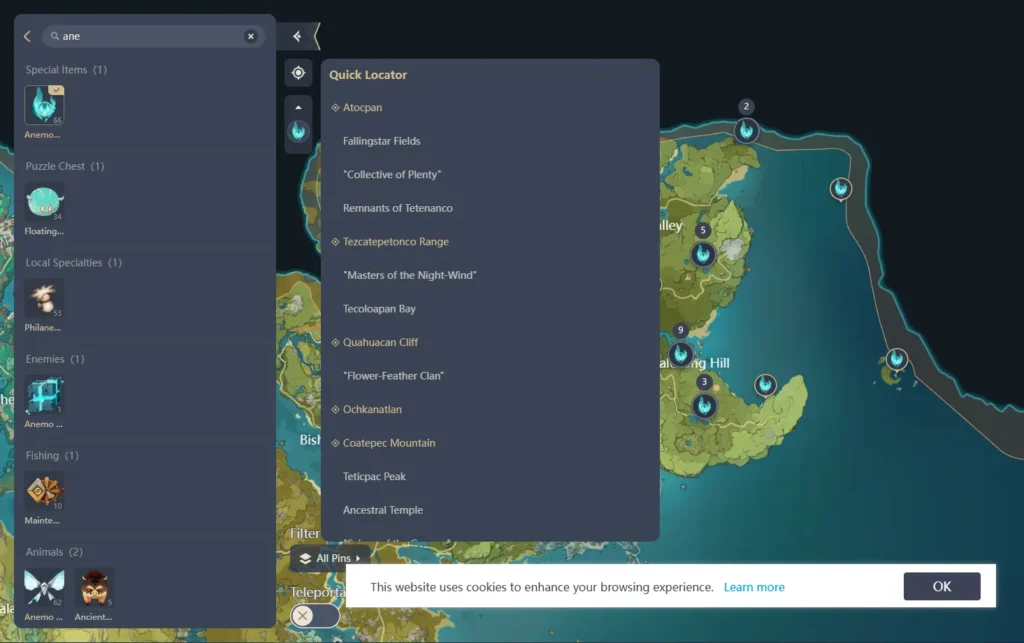Click the Anemoculus pin in the selected list

[x=298, y=132]
